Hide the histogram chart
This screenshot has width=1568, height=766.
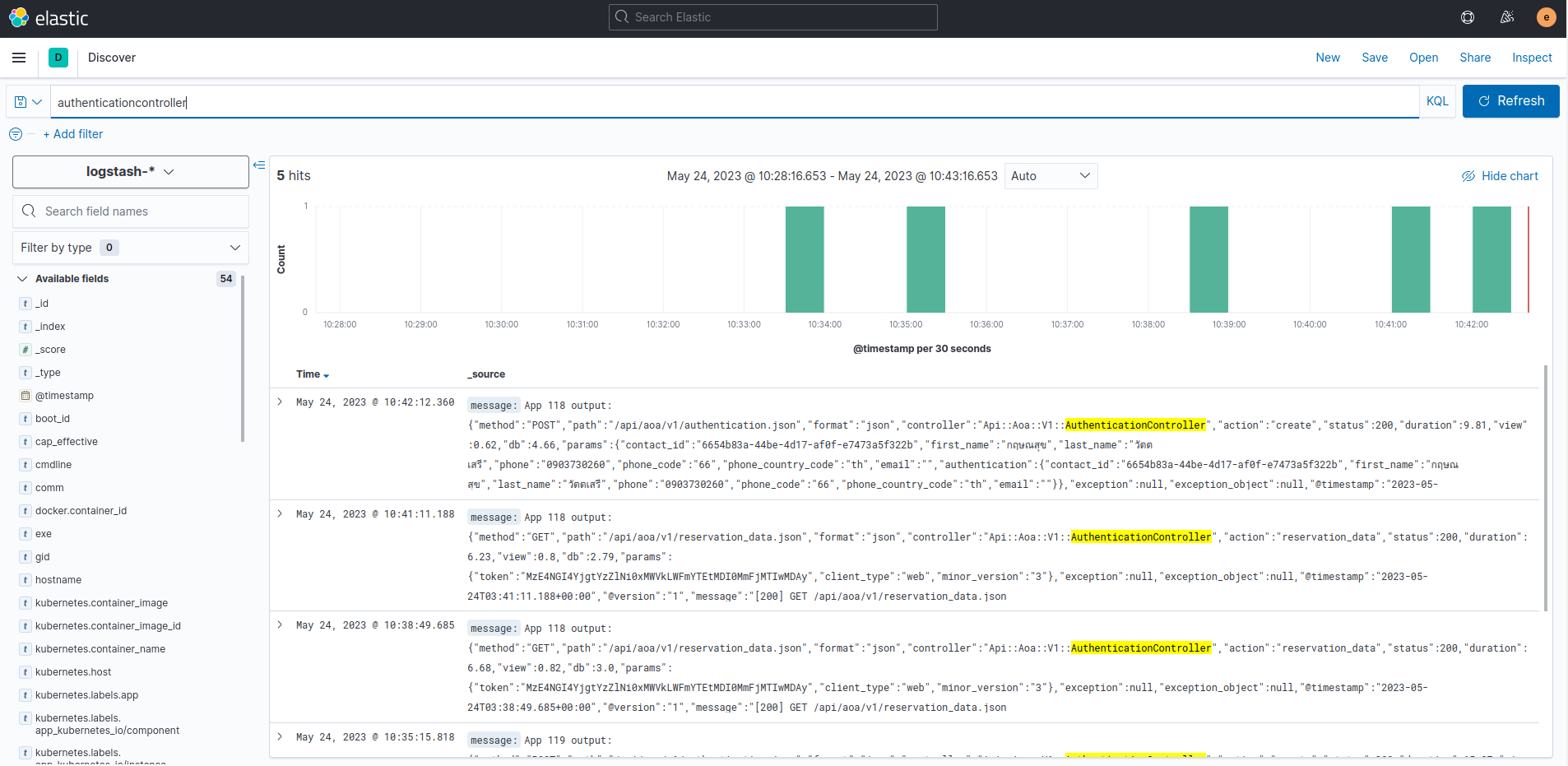click(1500, 176)
